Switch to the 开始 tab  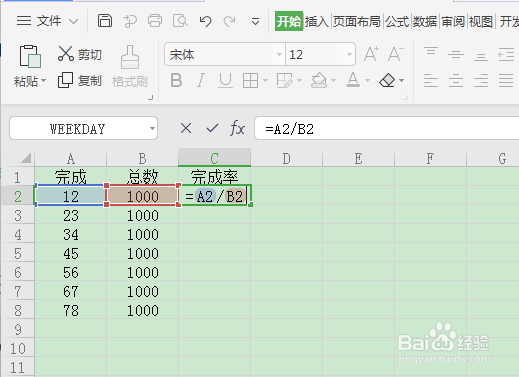click(x=289, y=21)
